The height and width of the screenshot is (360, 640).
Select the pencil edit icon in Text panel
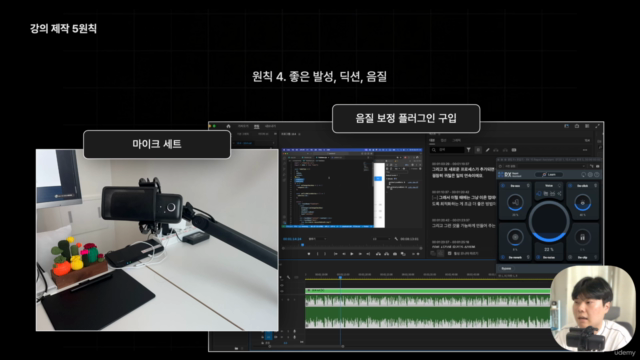click(x=487, y=150)
